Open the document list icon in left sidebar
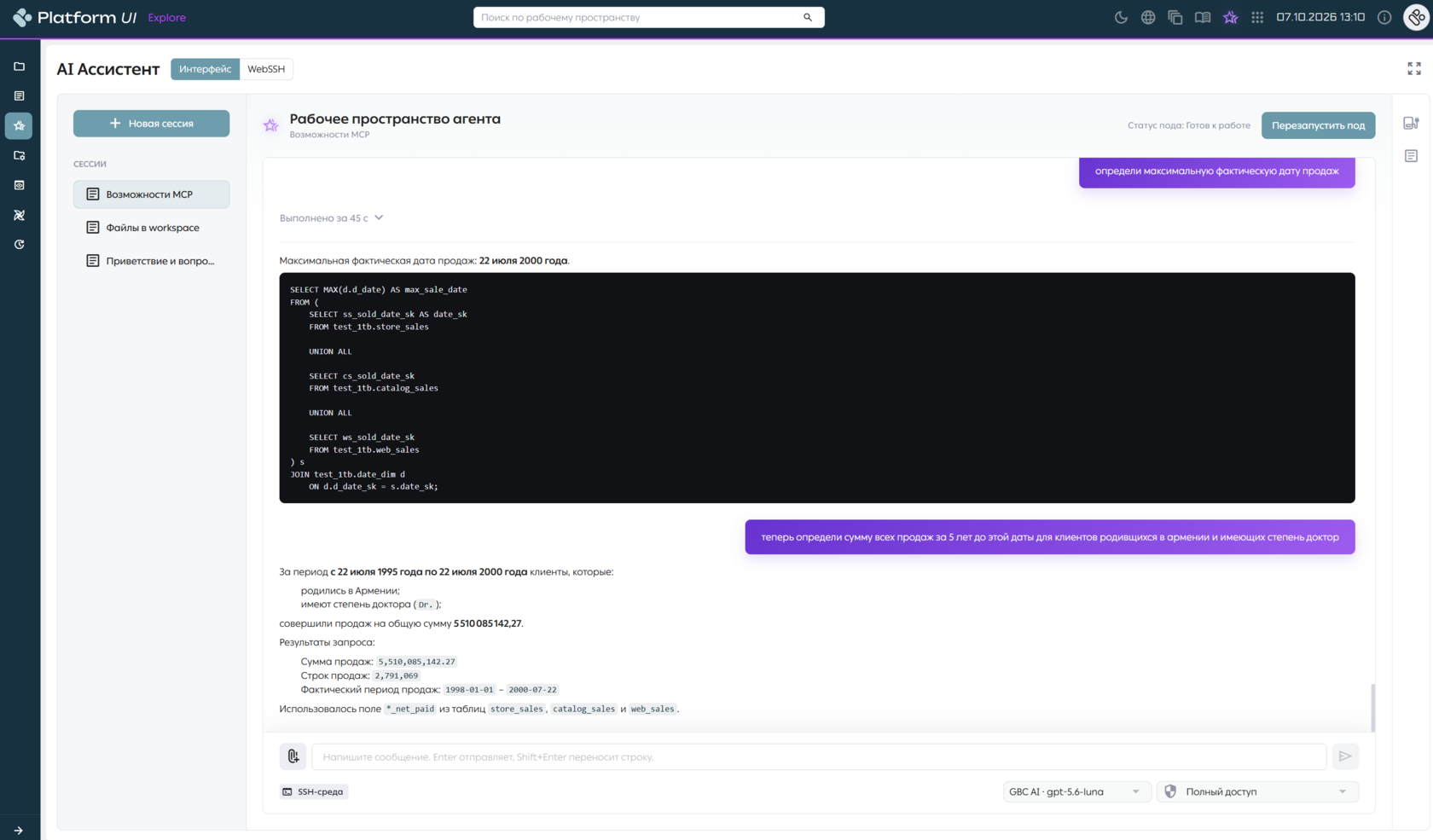 (x=19, y=96)
